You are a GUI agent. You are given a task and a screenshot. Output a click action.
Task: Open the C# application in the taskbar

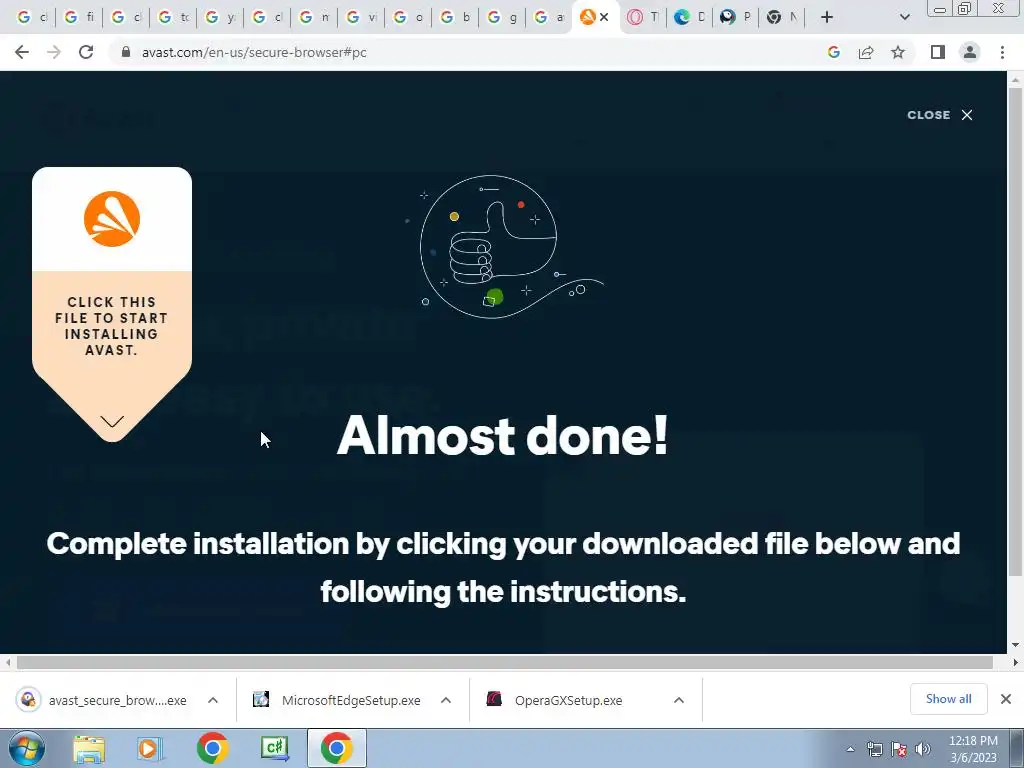(x=274, y=748)
